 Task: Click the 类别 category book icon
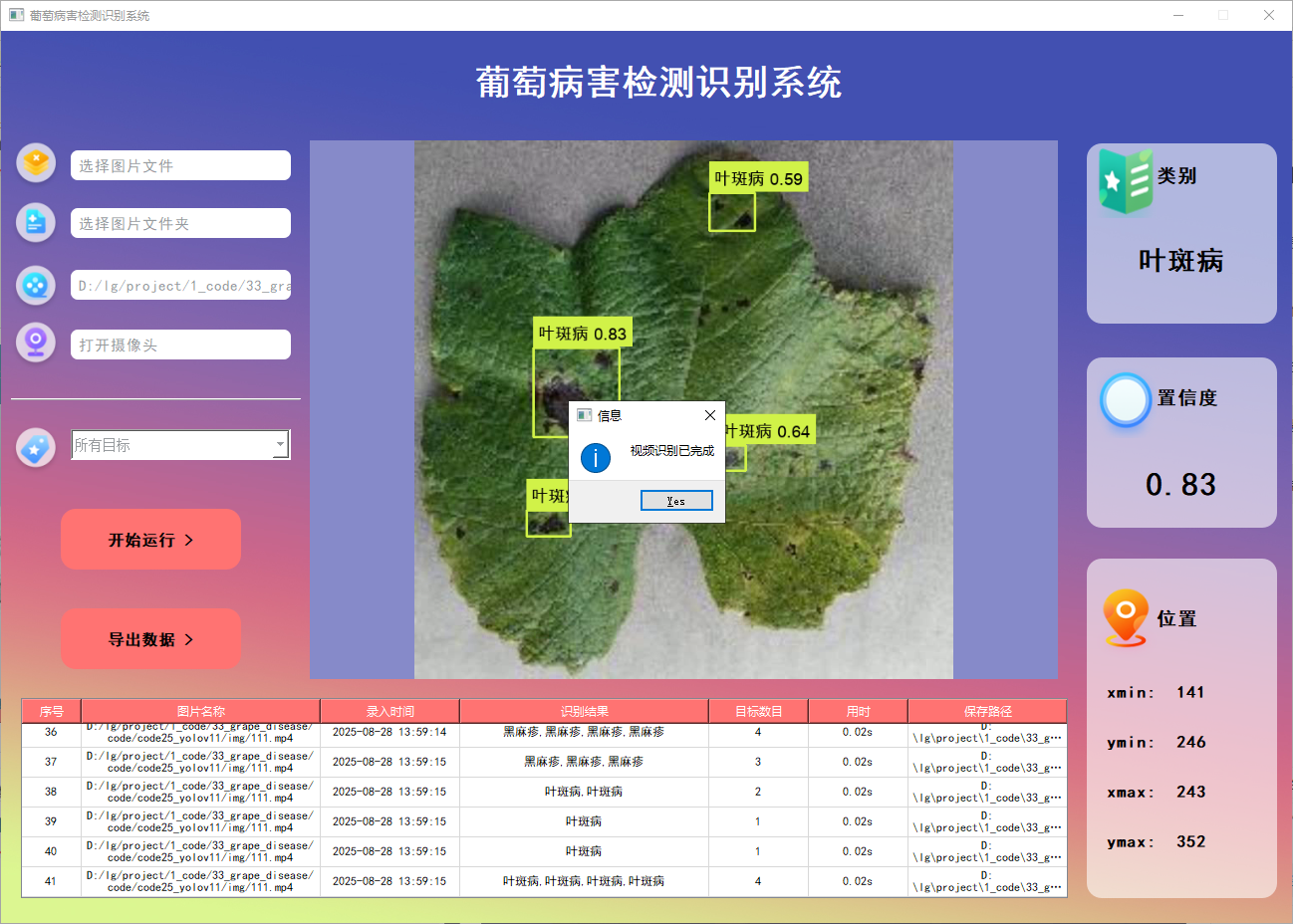(x=1126, y=180)
